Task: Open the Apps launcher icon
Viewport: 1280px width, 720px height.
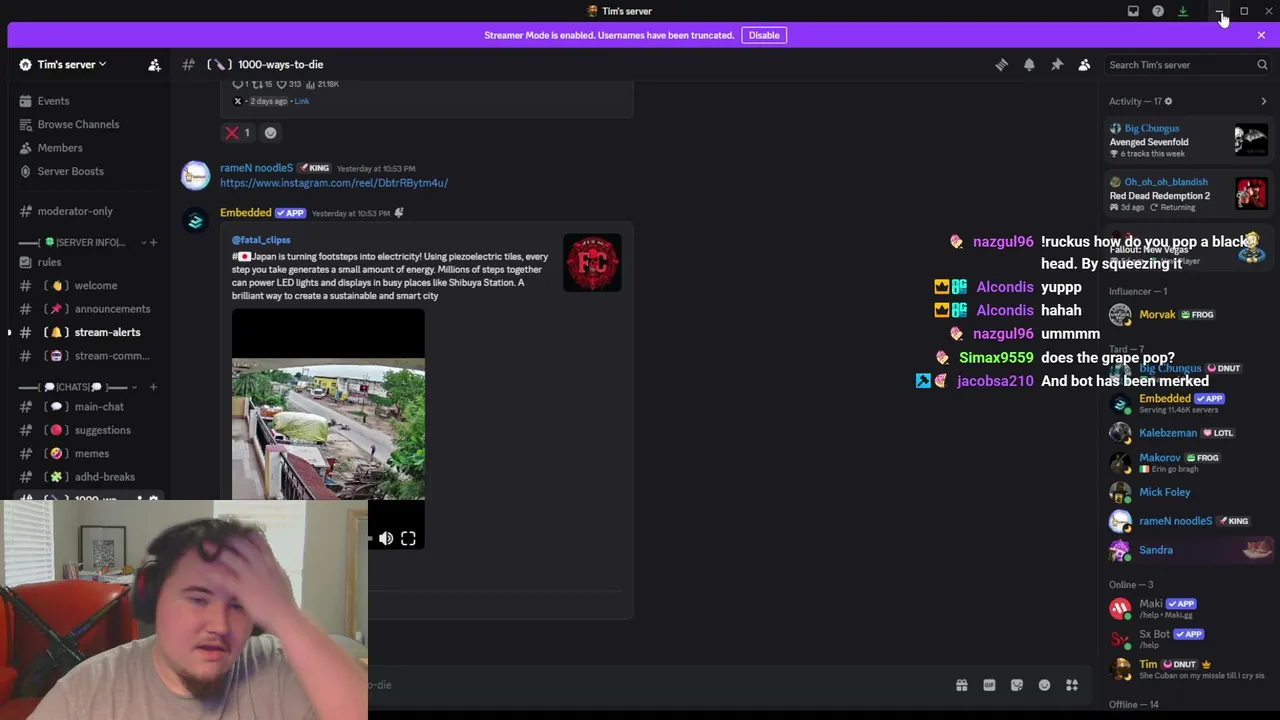Action: (1072, 685)
